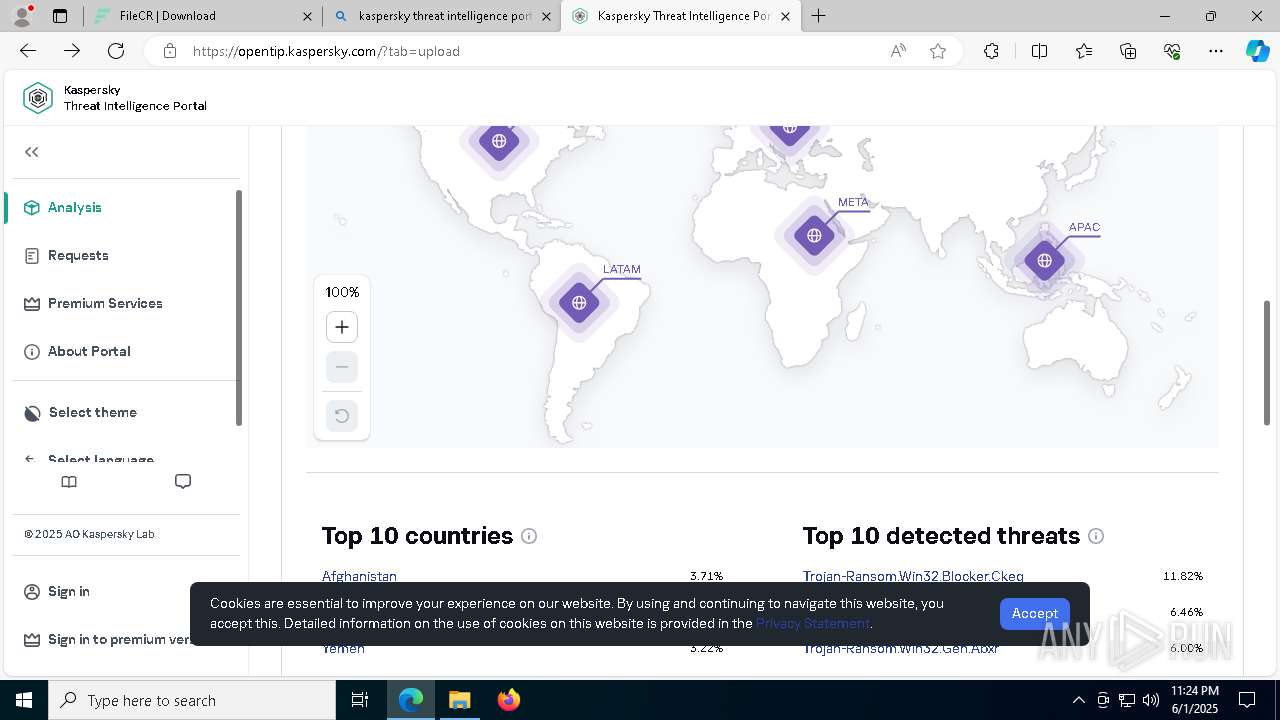This screenshot has height=720, width=1280.
Task: Zoom out the map with minus button
Action: pyautogui.click(x=342, y=367)
